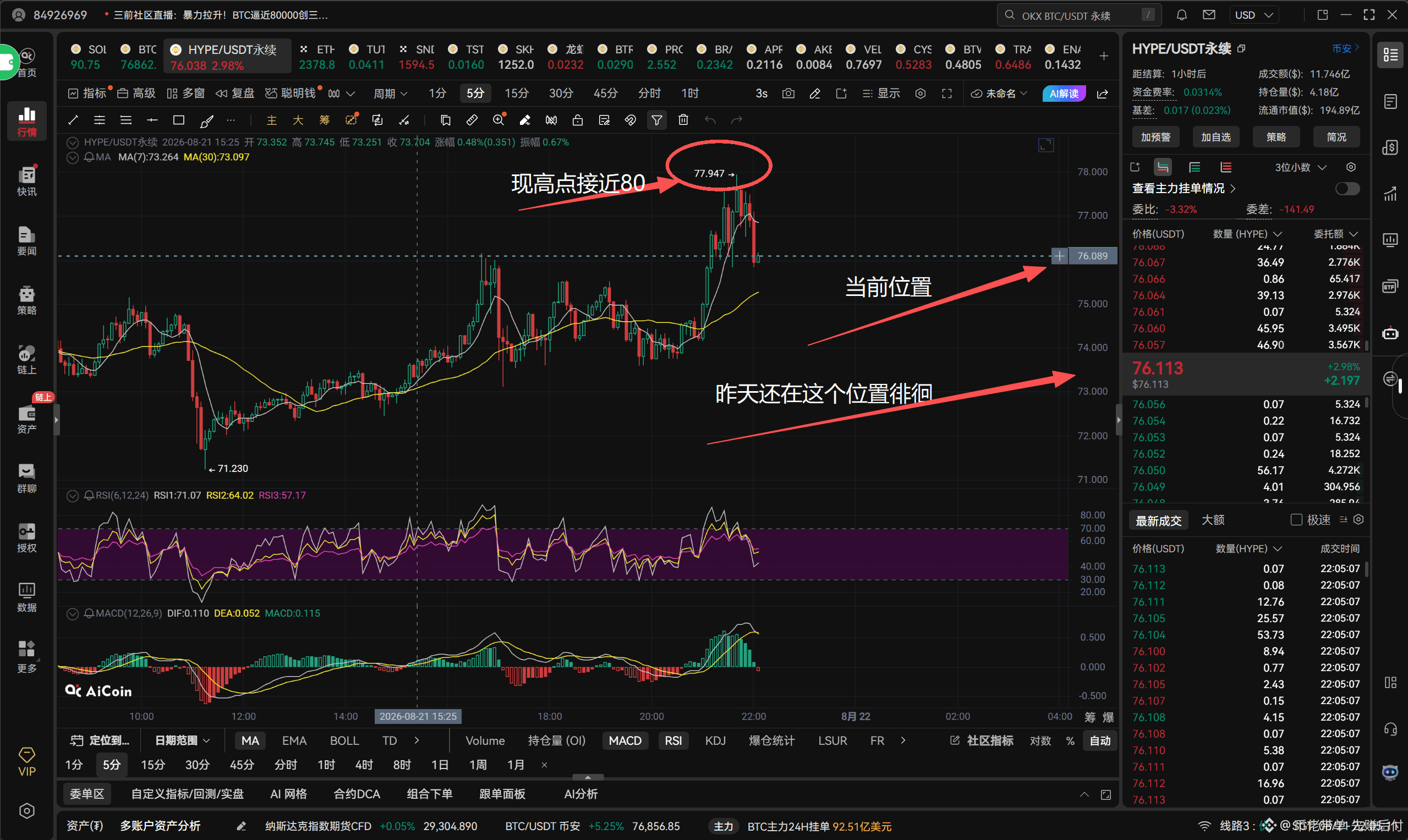Image resolution: width=1408 pixels, height=840 pixels.
Task: Undo the last drawing action
Action: [x=710, y=120]
